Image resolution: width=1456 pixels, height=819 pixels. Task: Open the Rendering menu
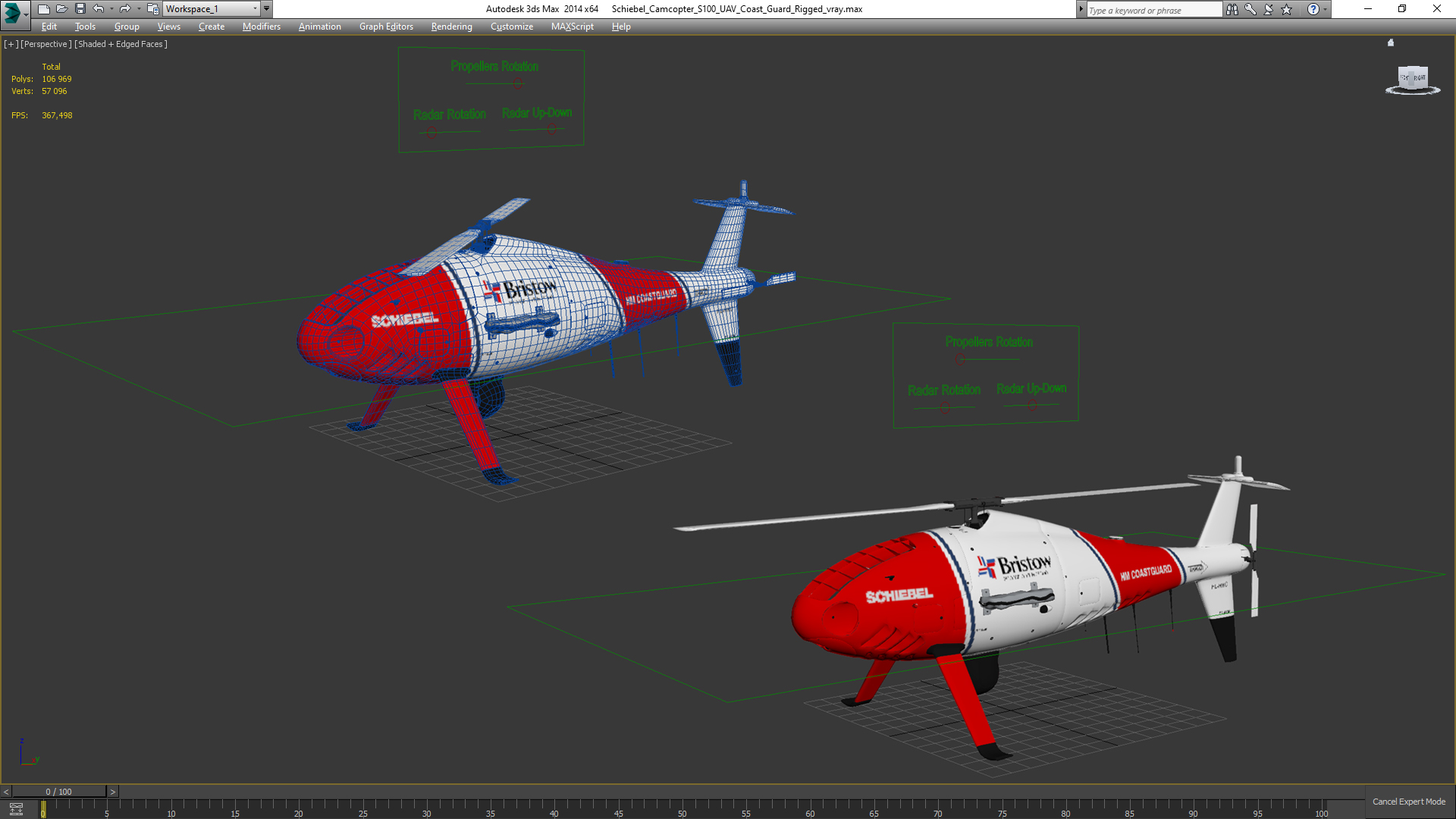coord(451,27)
